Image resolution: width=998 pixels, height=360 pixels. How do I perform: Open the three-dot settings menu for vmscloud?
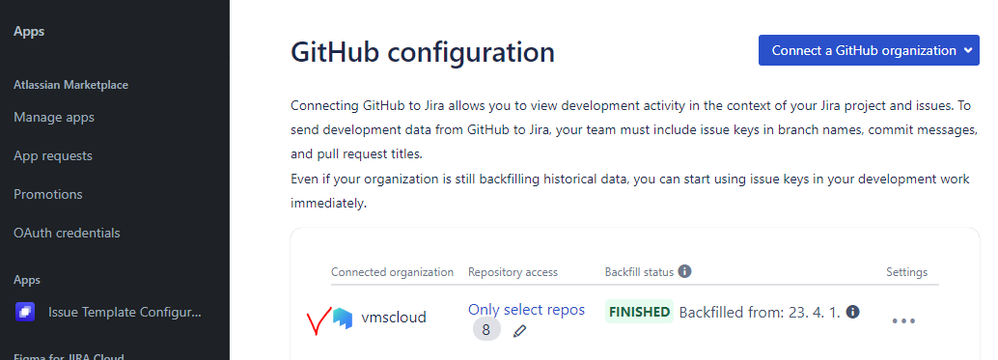click(x=903, y=321)
